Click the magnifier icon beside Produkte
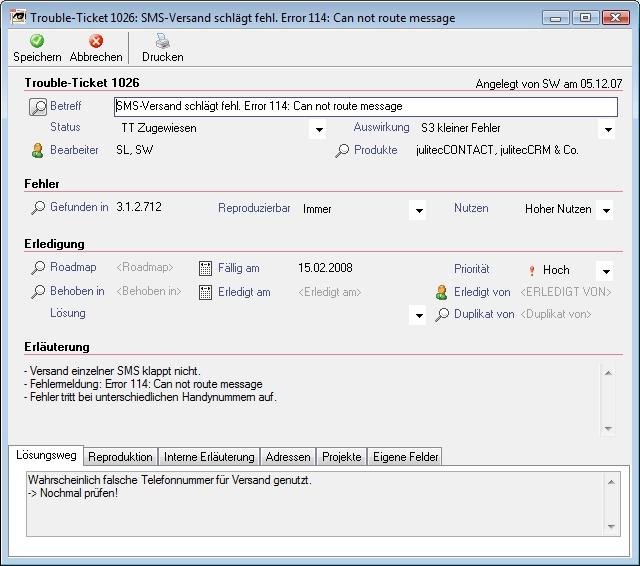The width and height of the screenshot is (640, 566). pos(342,151)
